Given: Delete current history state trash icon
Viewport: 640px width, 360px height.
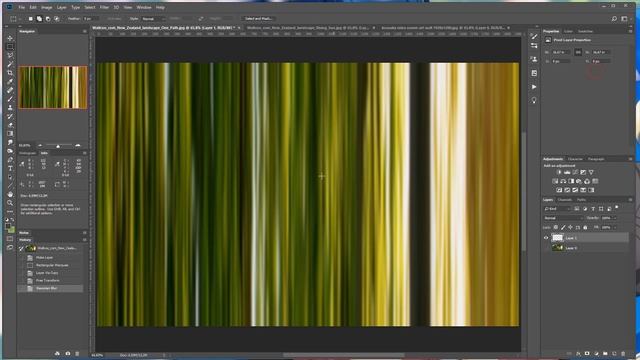Looking at the screenshot, I should pos(77,353).
